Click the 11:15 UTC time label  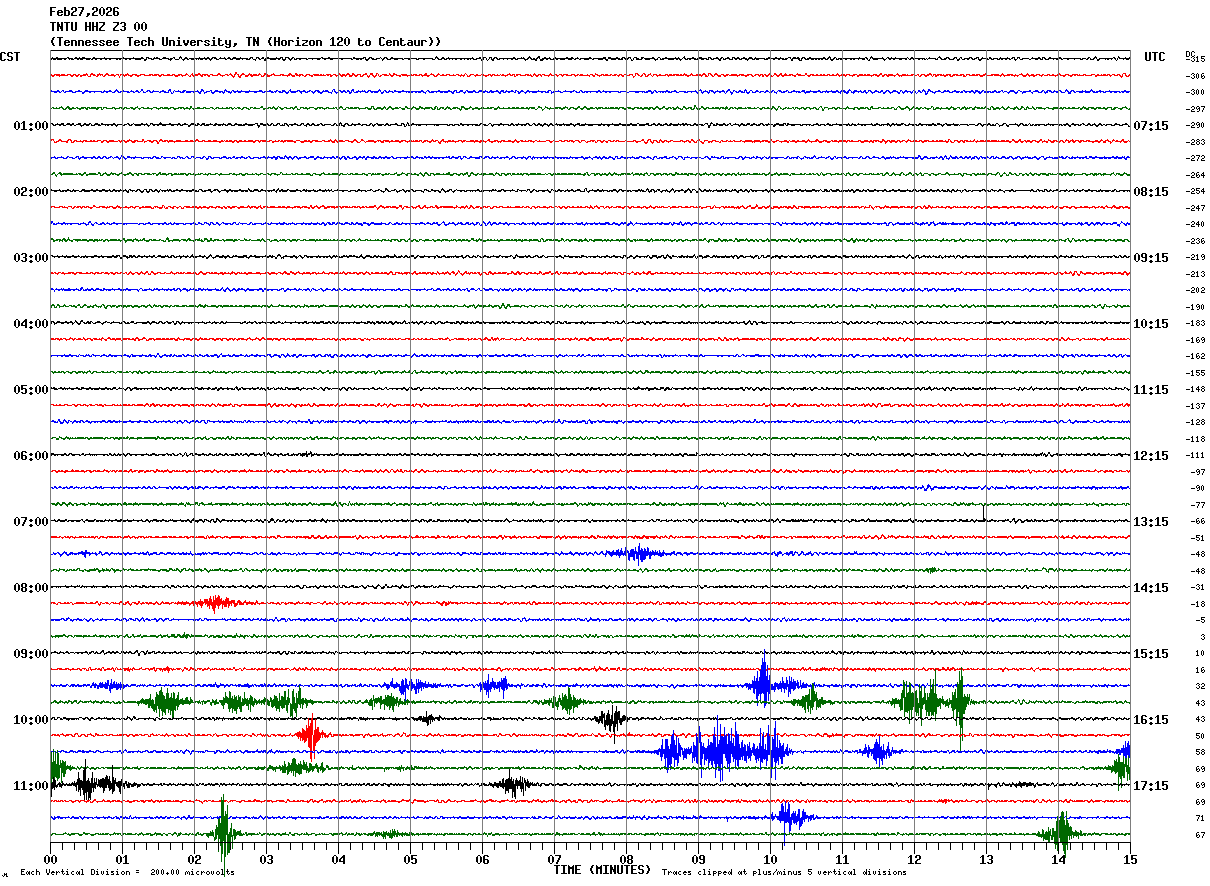[1151, 390]
